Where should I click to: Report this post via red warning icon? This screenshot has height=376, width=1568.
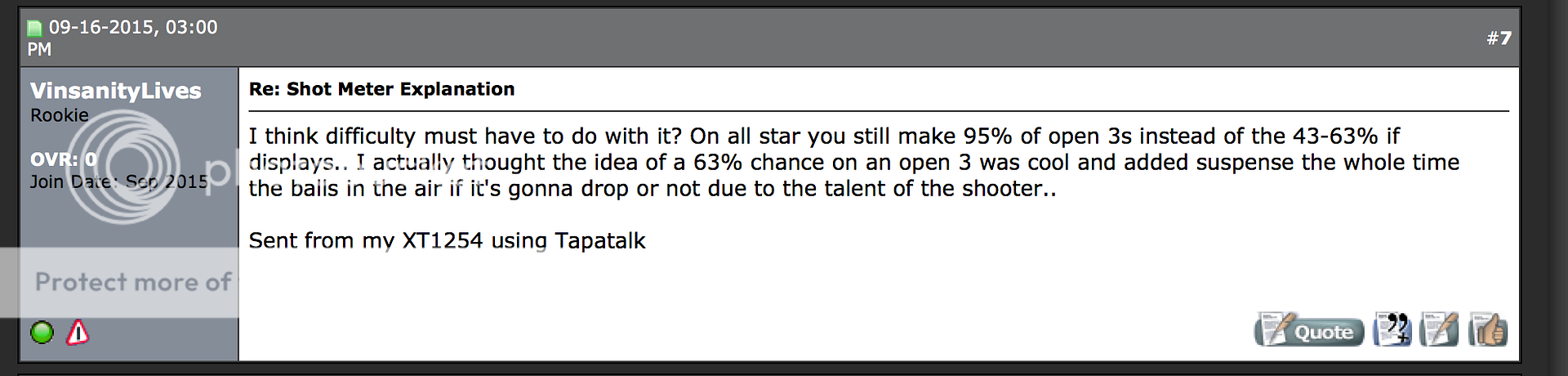click(78, 333)
